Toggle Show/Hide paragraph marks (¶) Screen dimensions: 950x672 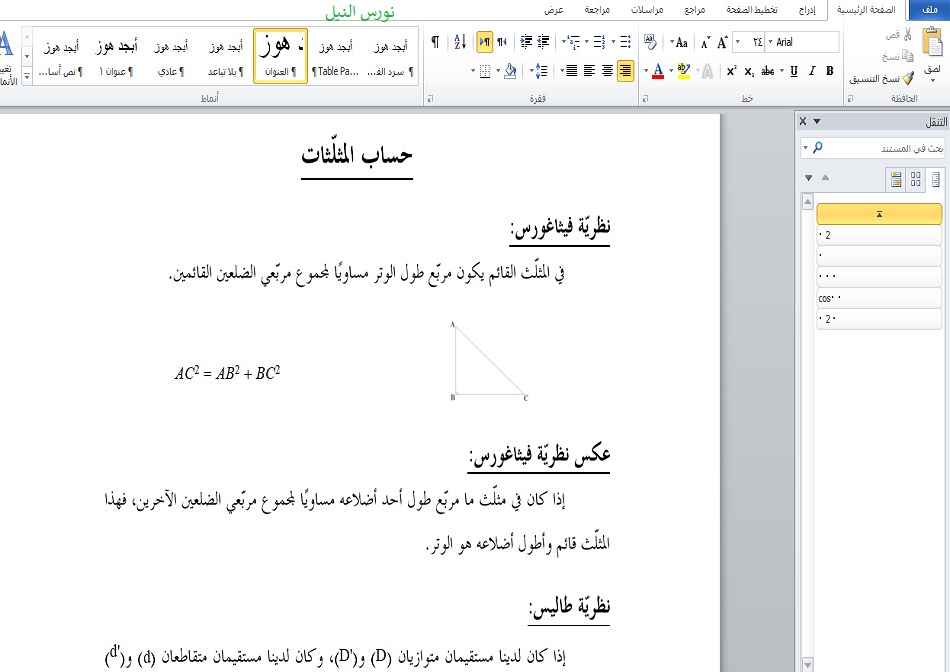pyautogui.click(x=435, y=42)
